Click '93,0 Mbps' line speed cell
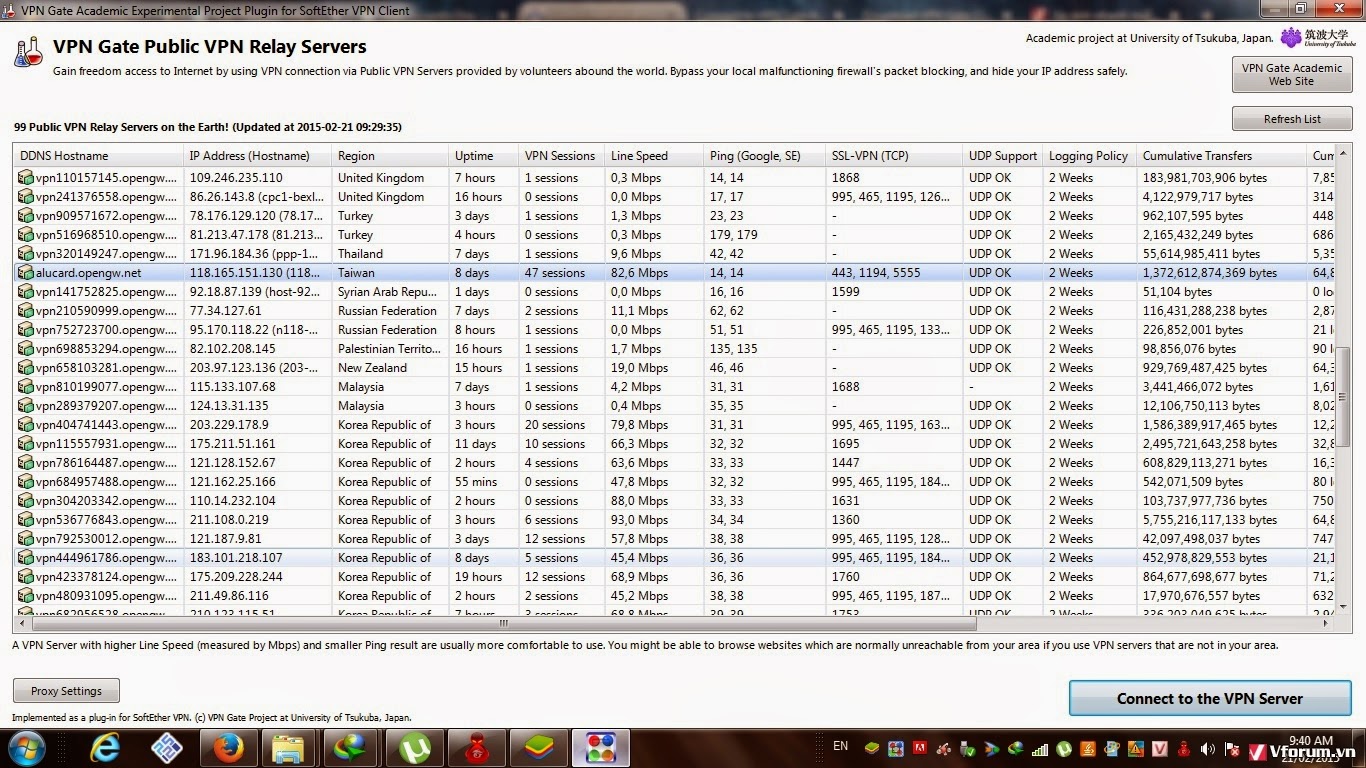The image size is (1366, 768). coord(639,520)
